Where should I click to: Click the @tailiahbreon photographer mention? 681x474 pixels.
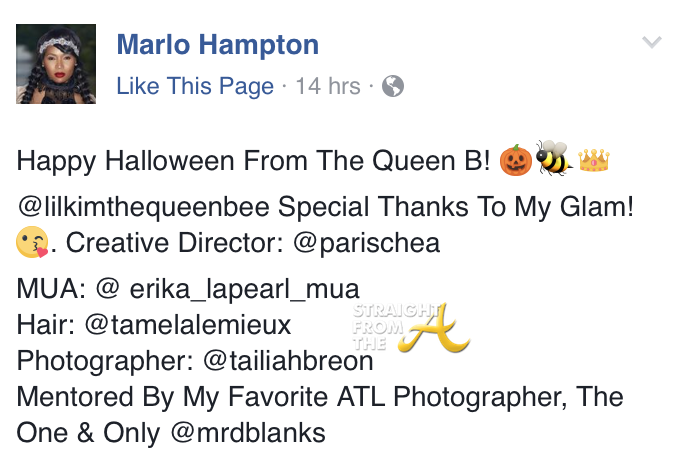(x=288, y=361)
